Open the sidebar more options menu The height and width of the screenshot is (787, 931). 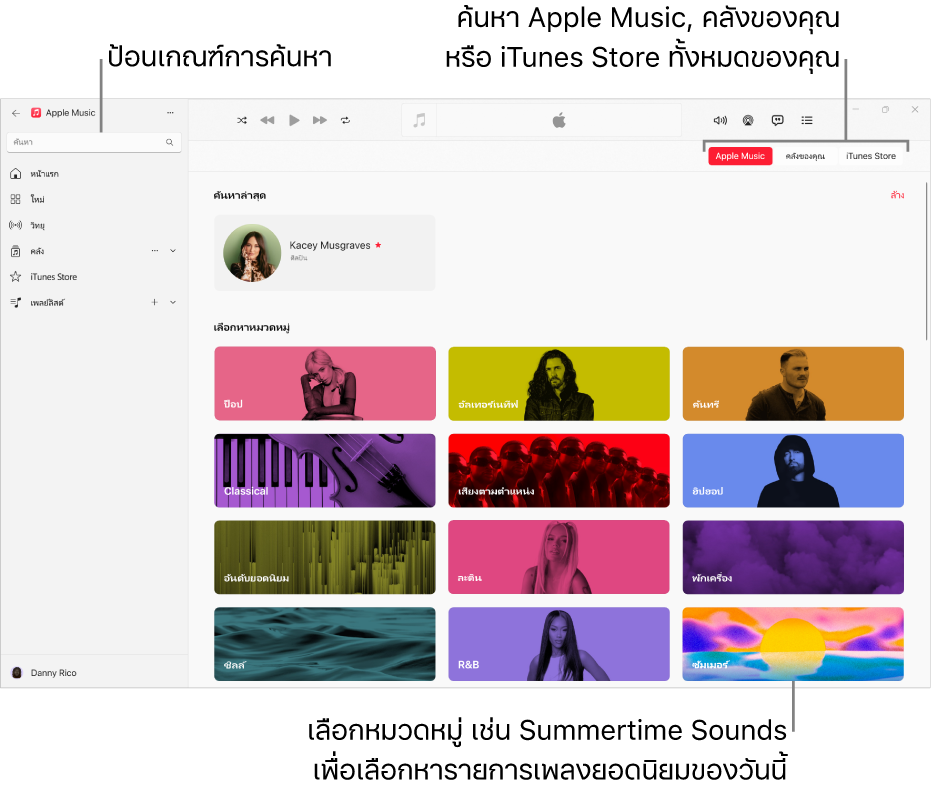(170, 112)
